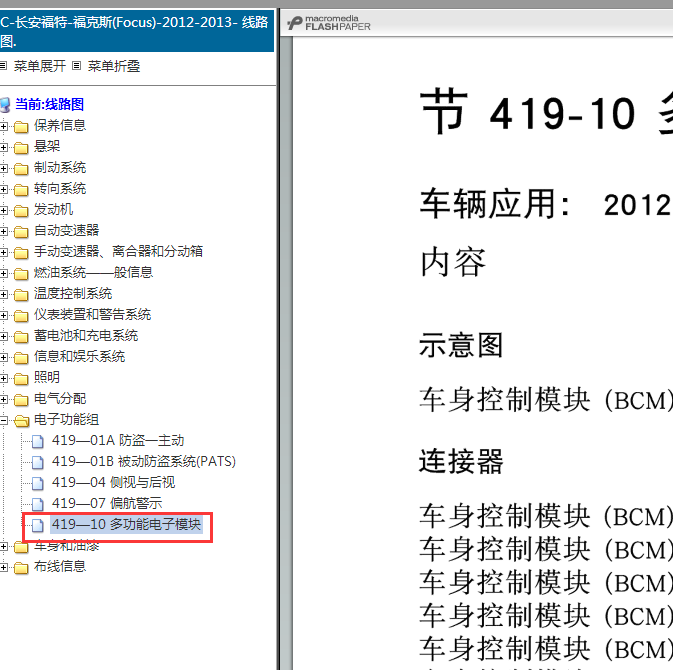Expand the 悬架 tree node

3,147
